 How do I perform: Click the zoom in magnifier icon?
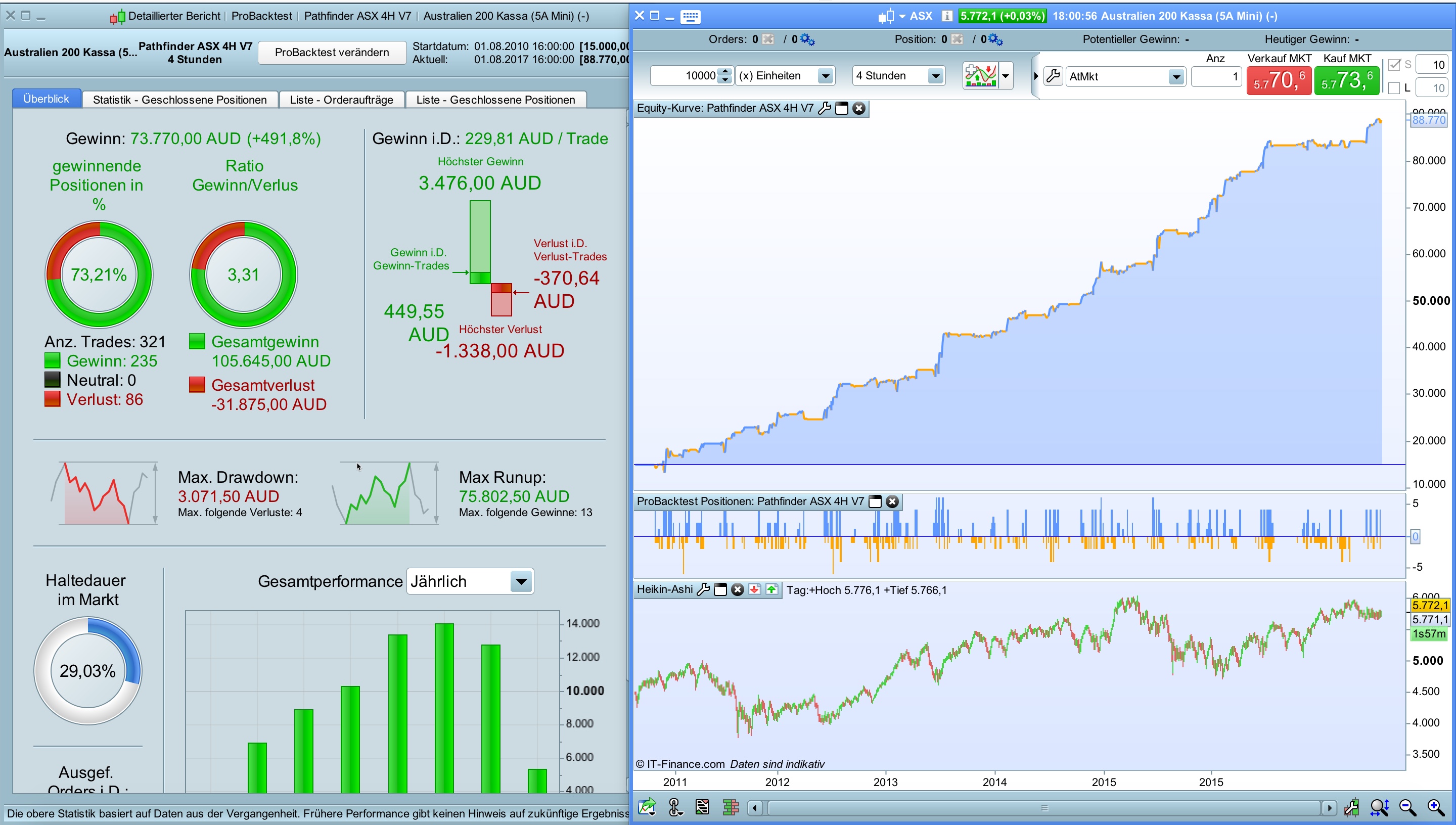[1435, 807]
